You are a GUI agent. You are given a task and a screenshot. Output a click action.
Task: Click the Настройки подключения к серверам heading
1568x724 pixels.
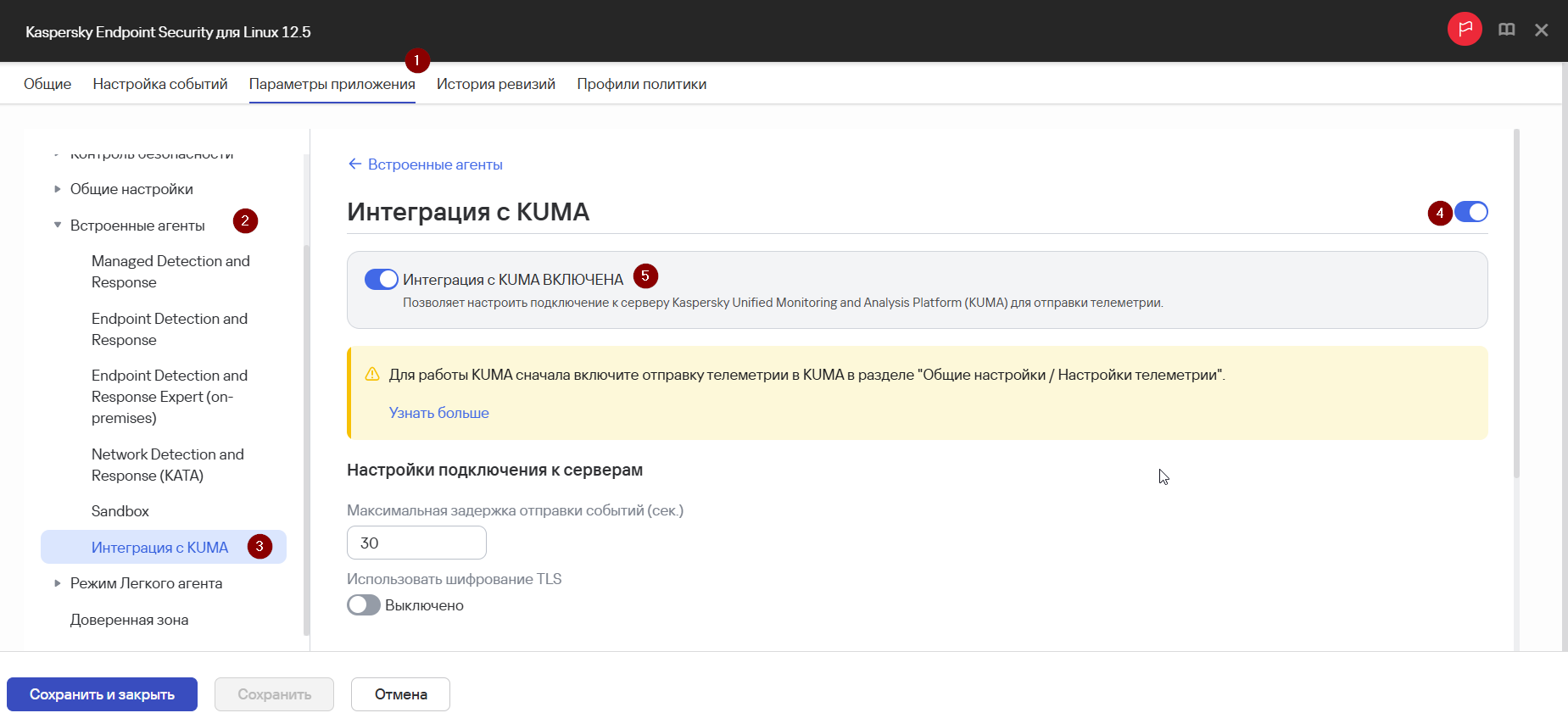(494, 470)
